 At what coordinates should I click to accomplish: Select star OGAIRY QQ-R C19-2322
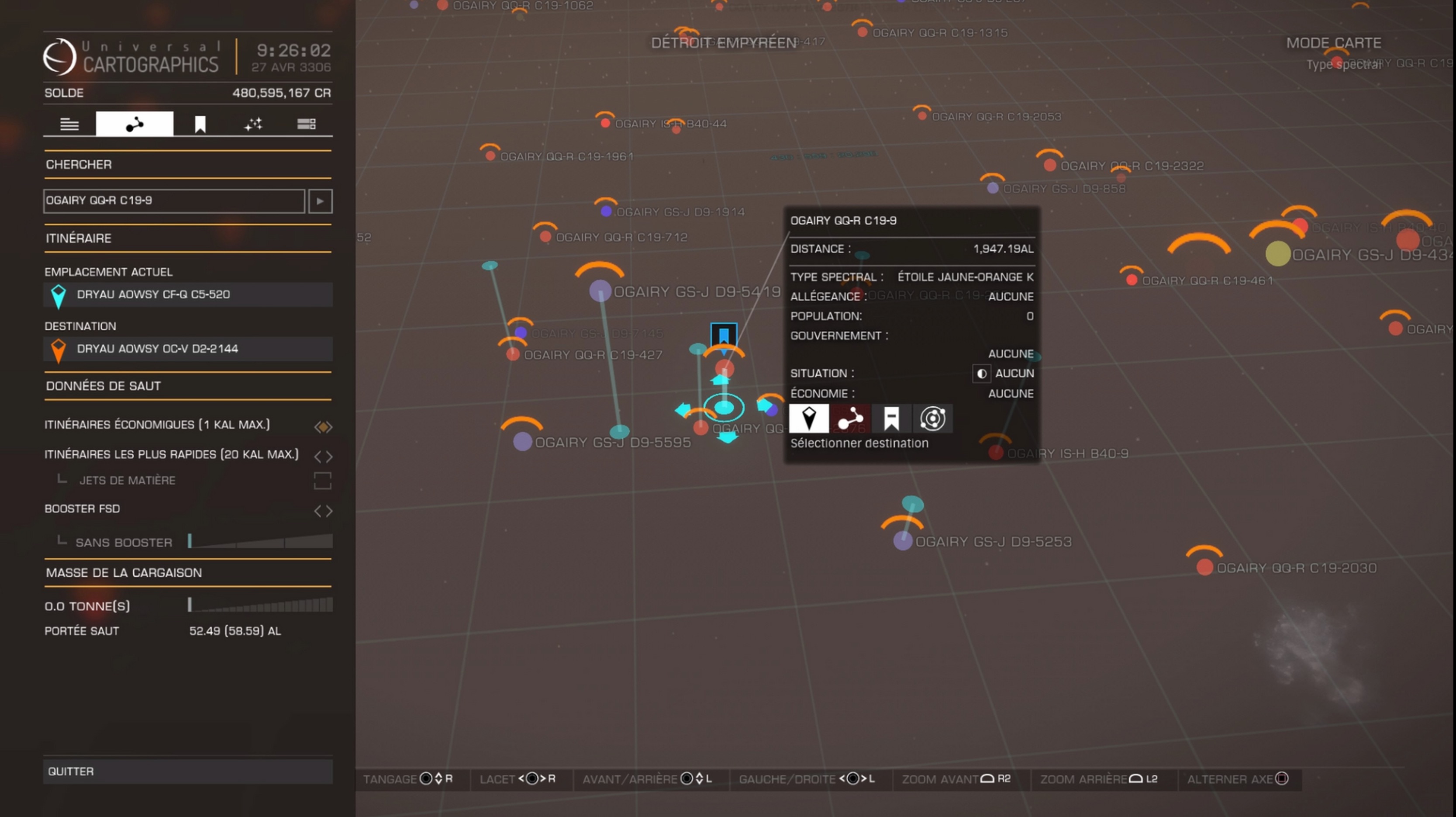pyautogui.click(x=1049, y=165)
